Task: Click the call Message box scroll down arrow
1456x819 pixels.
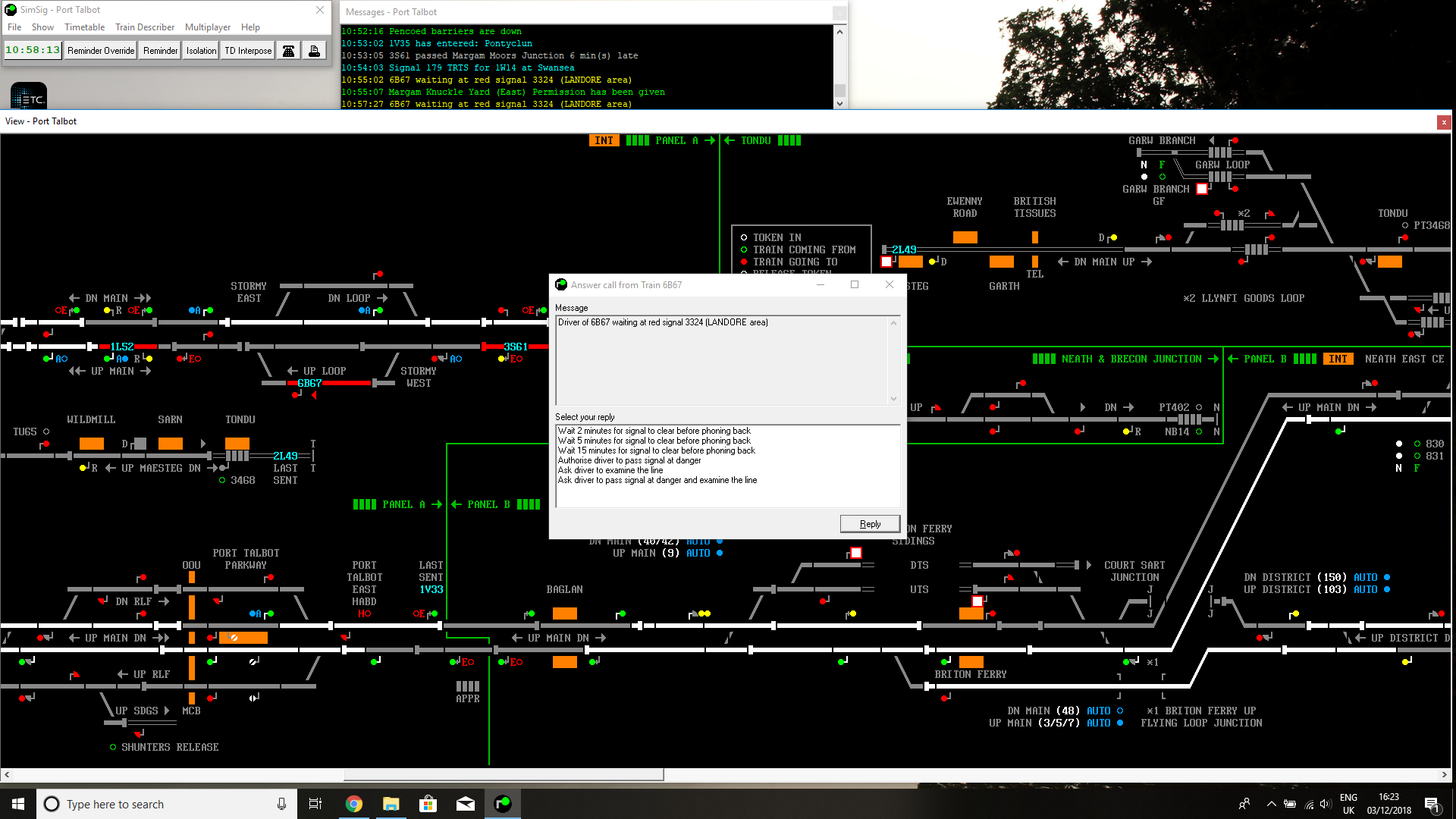Action: click(x=893, y=399)
